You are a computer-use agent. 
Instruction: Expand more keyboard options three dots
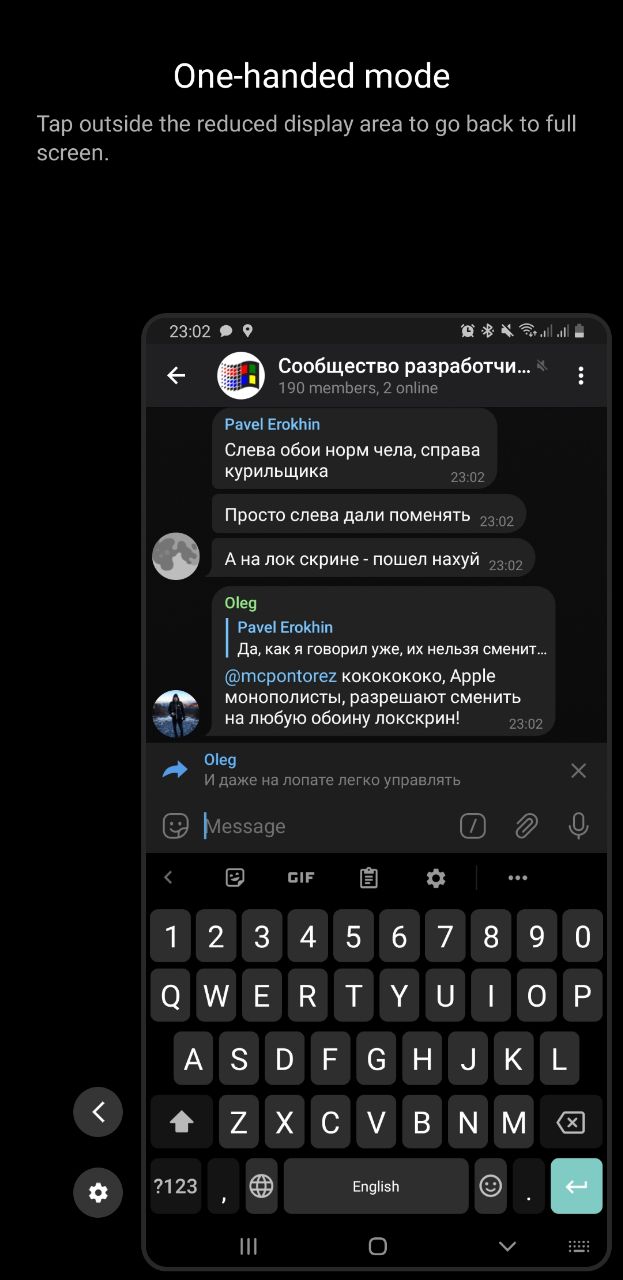[517, 878]
